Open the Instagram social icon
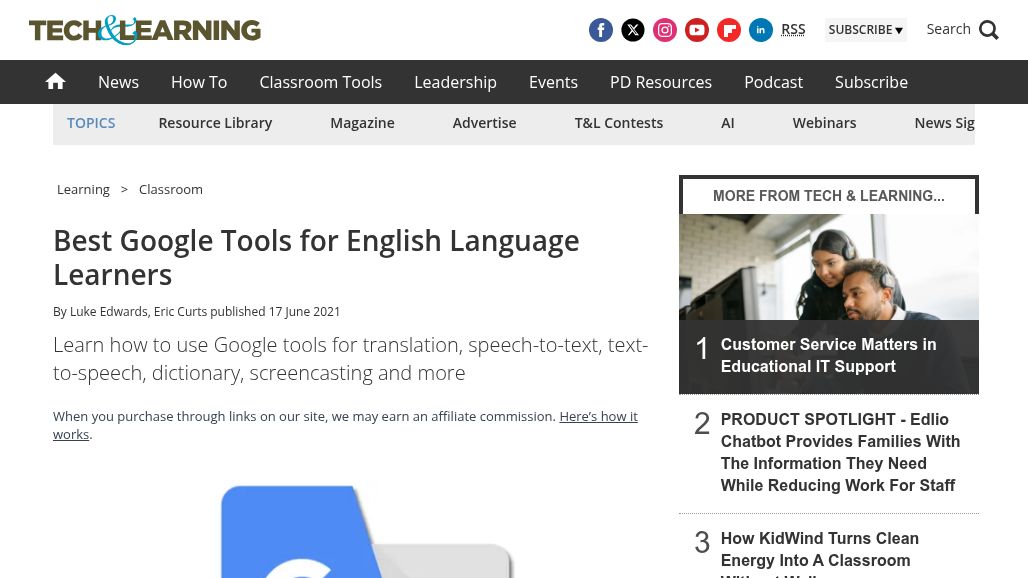Viewport: 1028px width, 578px height. tap(665, 30)
